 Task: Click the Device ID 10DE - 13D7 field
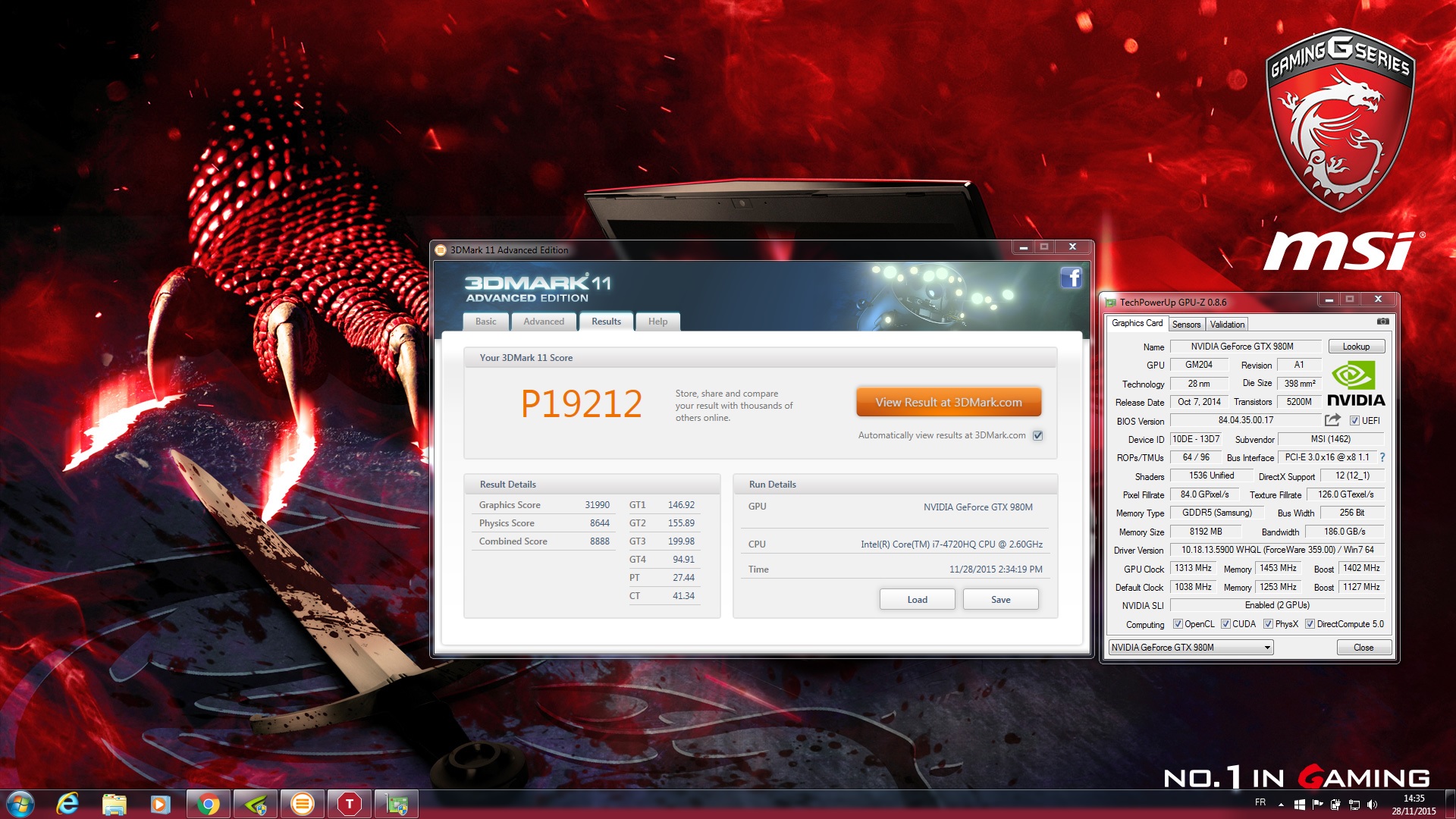[x=1196, y=439]
